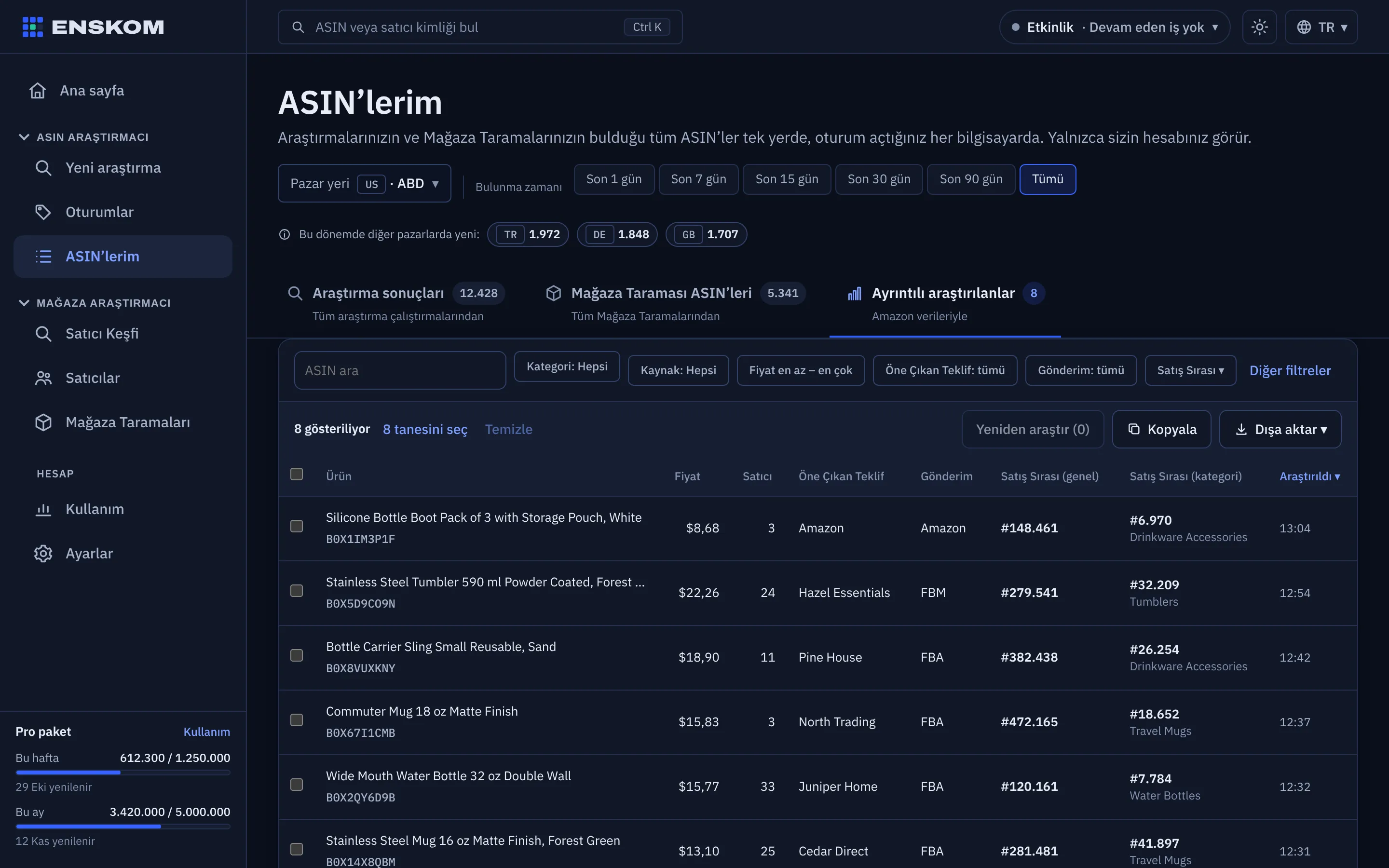Focus the ASIN veya satıcı kimliği bul field
Image resolution: width=1389 pixels, height=868 pixels.
tap(480, 27)
